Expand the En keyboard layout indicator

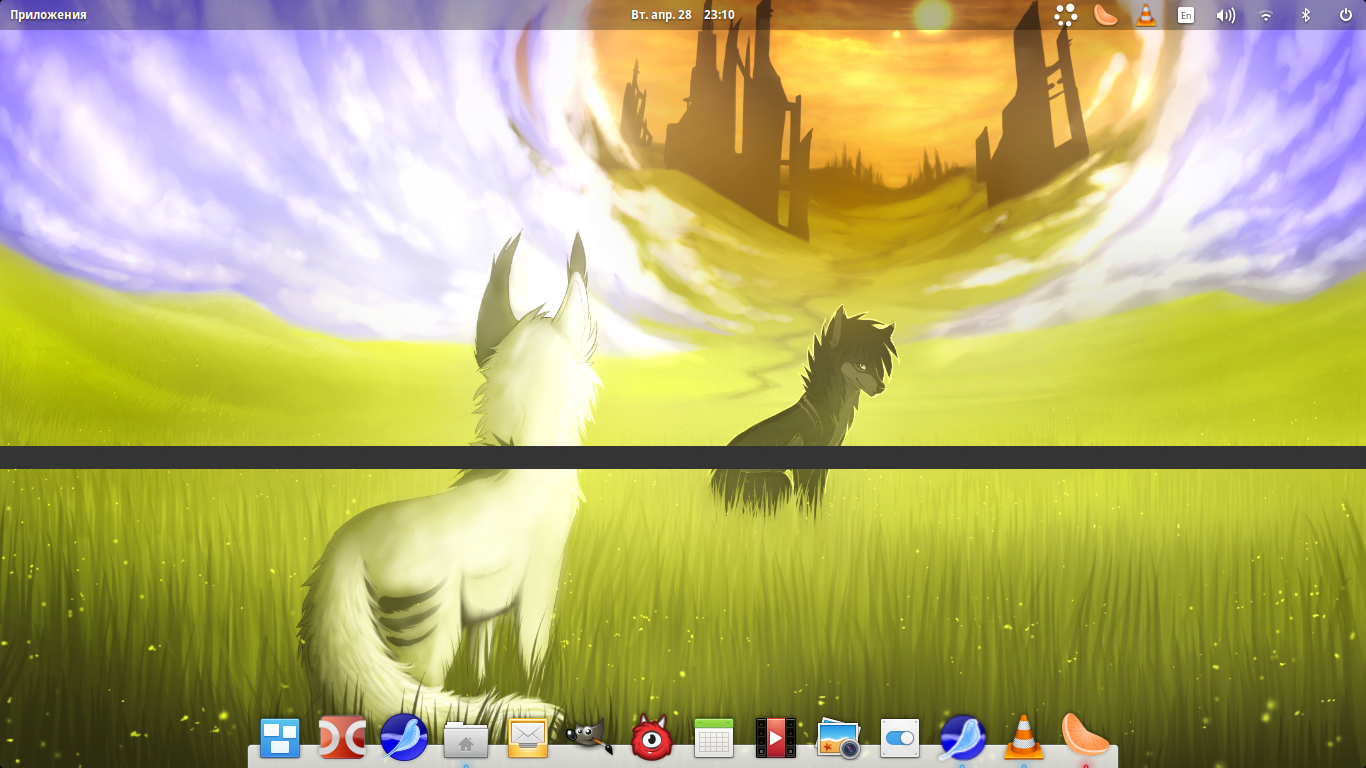[x=1186, y=15]
